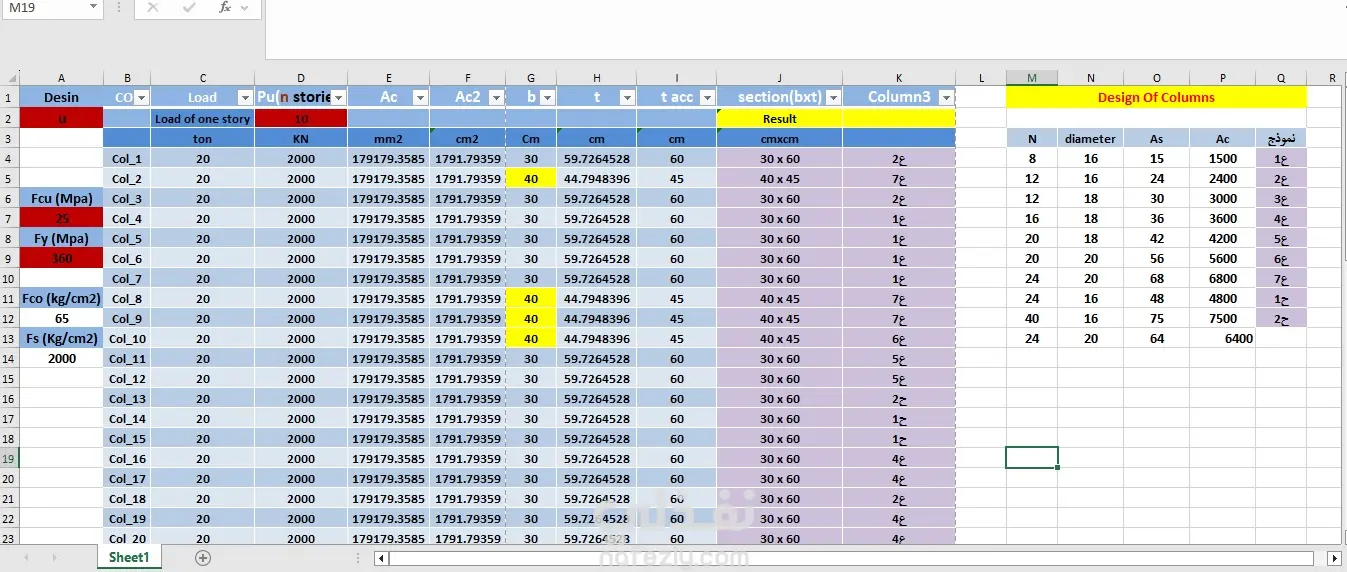The width and height of the screenshot is (1347, 572).
Task: Open the Pu(n stories filter dropdown
Action: click(339, 97)
